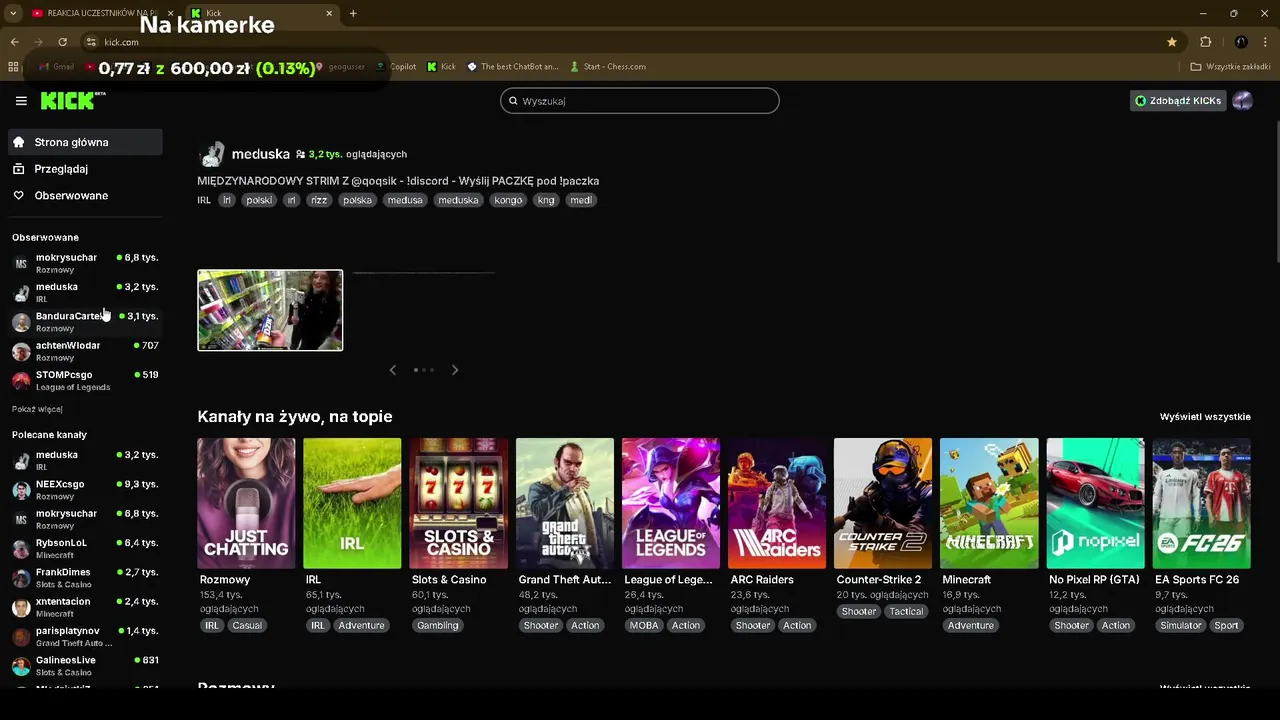Click RybsonLoL avatar in sidebar
This screenshot has width=1280, height=720.
(21, 548)
